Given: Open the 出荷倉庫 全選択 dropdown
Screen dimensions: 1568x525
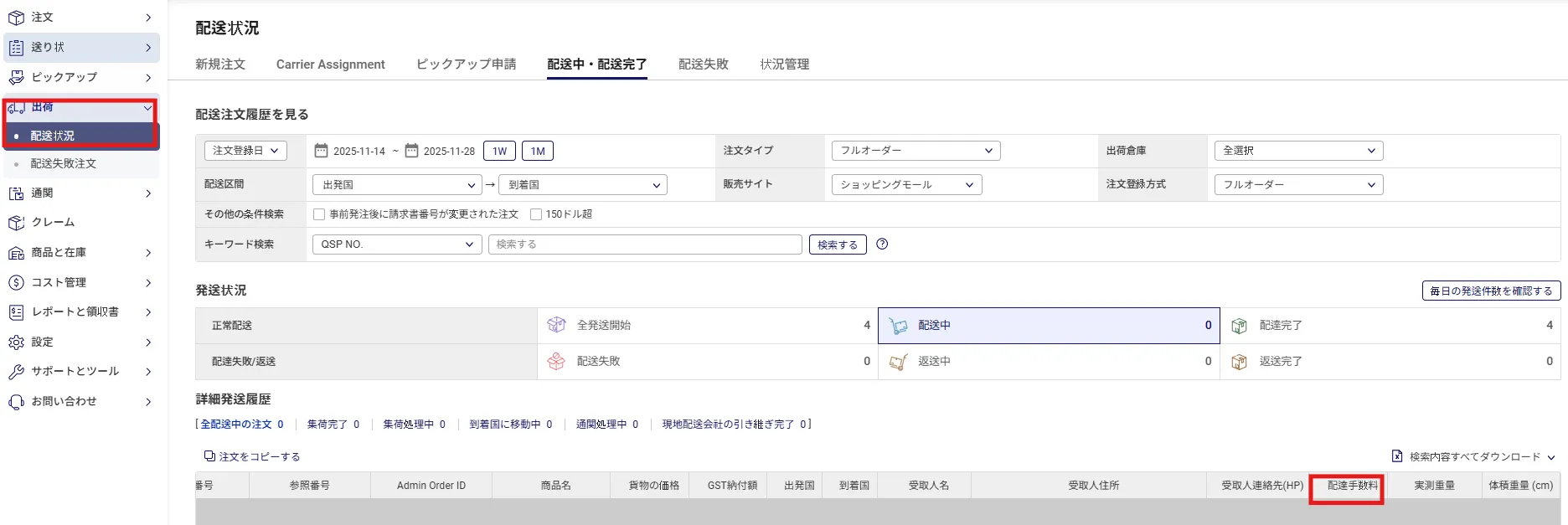Looking at the screenshot, I should pos(1299,151).
